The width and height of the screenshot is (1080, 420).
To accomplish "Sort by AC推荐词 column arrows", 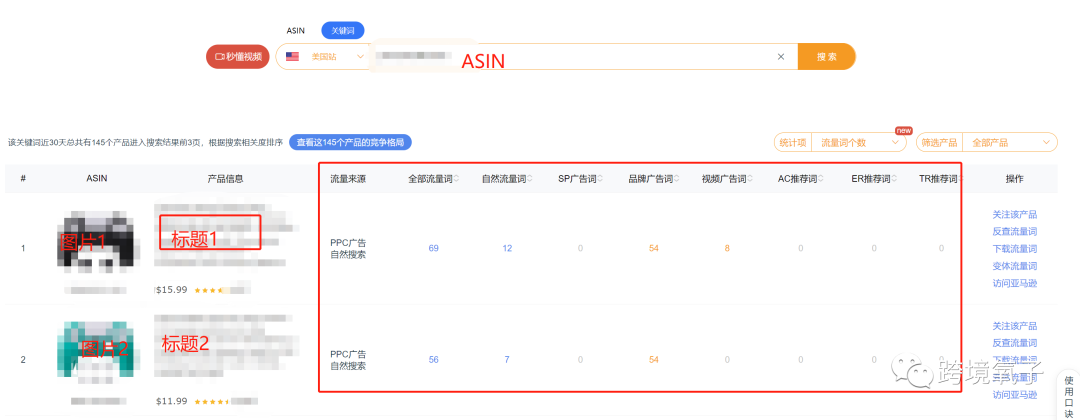I will [x=820, y=179].
